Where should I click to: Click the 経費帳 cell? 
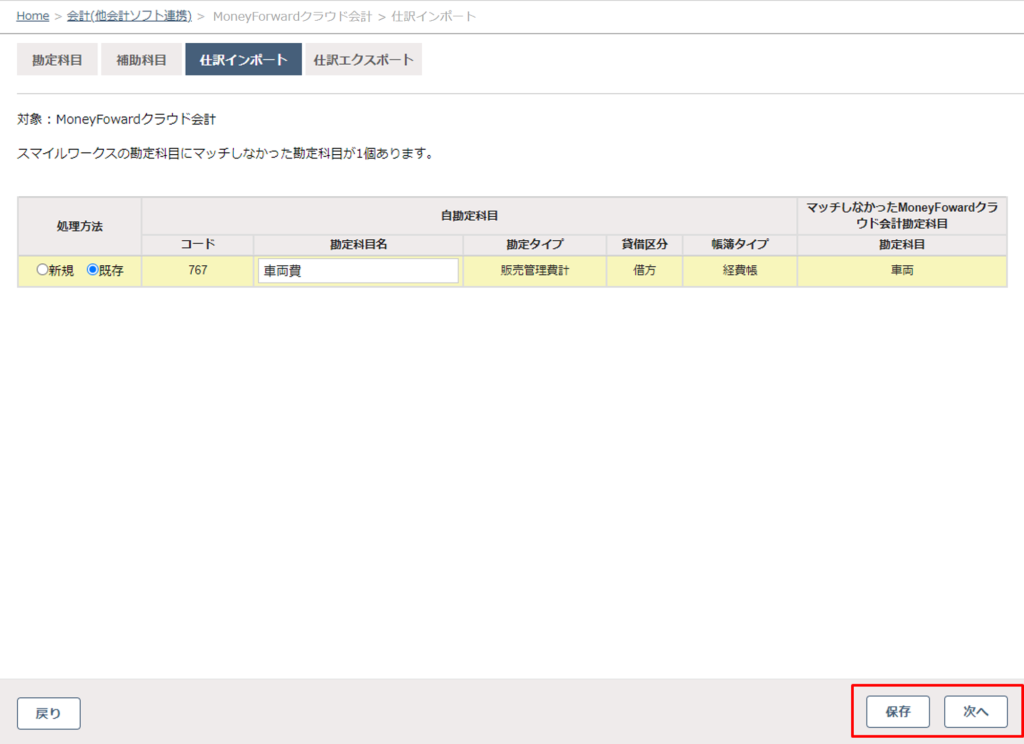[x=740, y=270]
